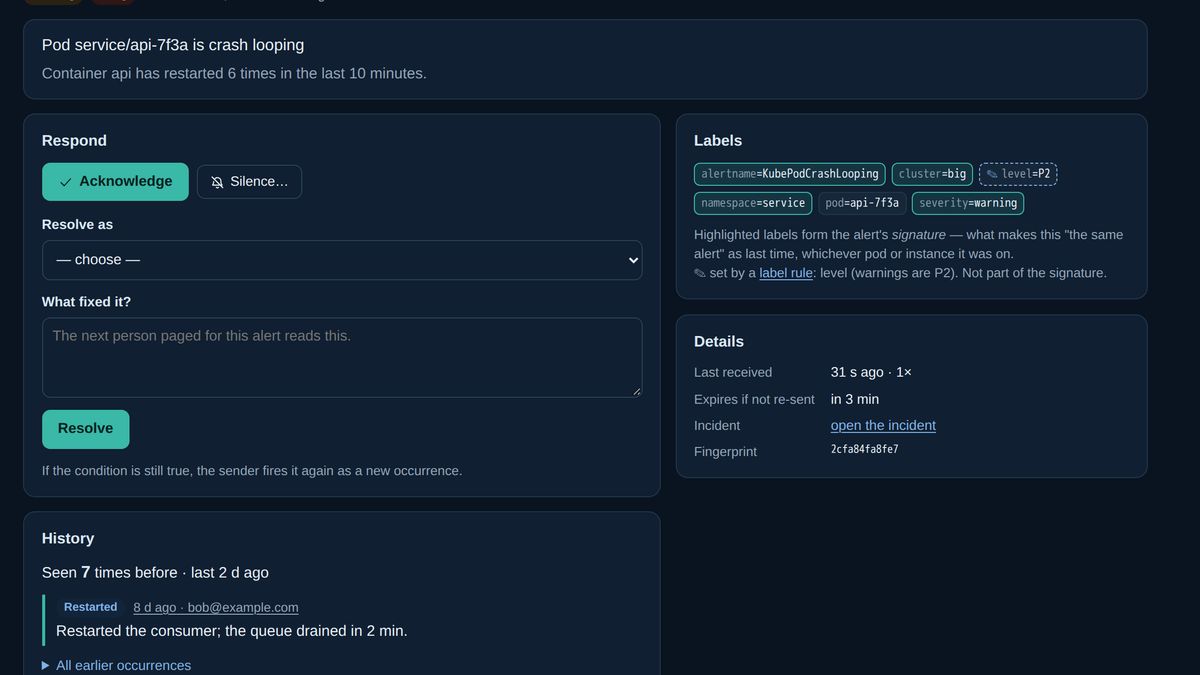
Task: Click the Container api has restarted 6 times text
Action: [234, 74]
